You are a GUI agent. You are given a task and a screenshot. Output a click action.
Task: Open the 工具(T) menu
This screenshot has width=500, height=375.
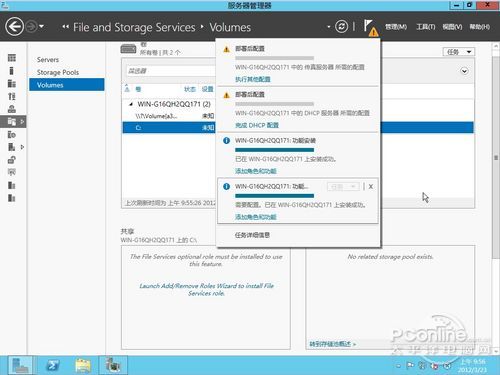click(x=425, y=27)
